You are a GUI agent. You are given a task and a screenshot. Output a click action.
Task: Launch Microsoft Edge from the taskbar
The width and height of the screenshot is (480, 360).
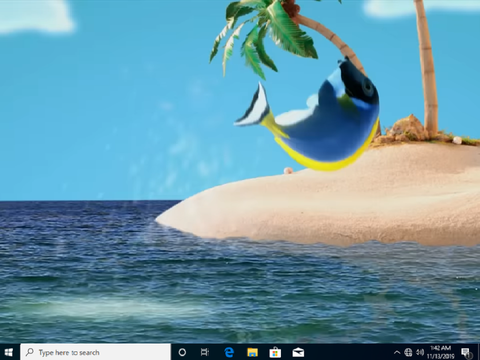[229, 352]
